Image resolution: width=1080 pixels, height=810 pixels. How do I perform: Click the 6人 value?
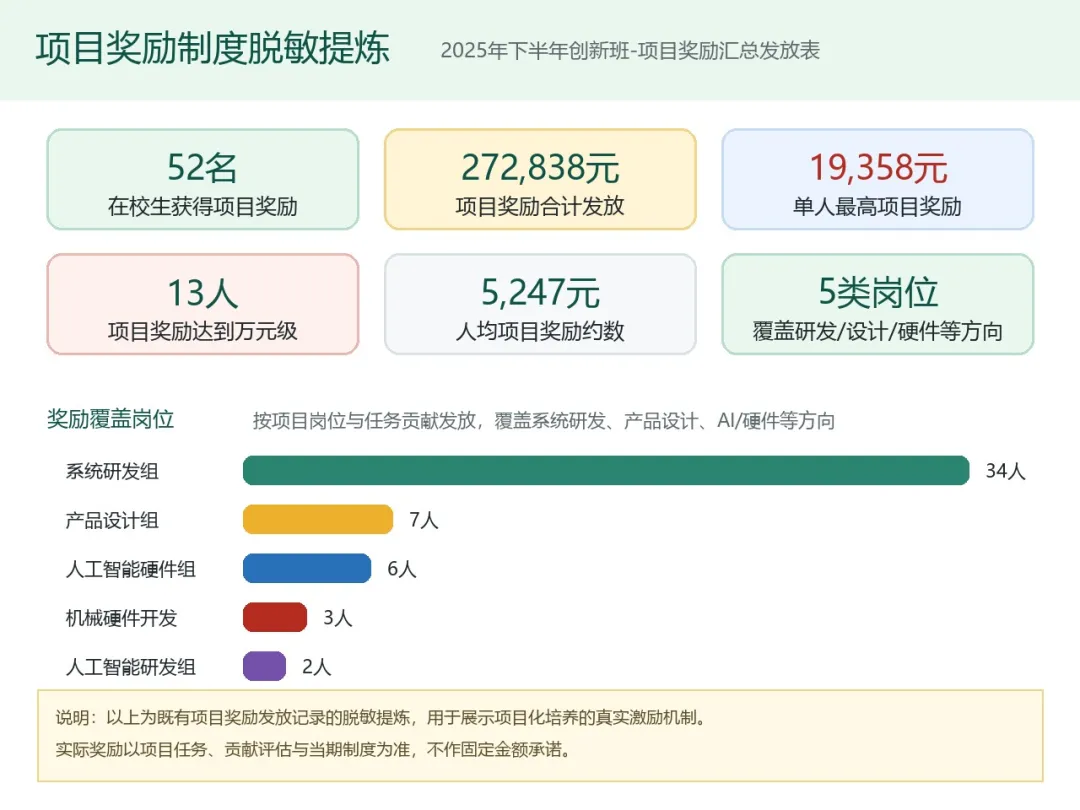click(x=402, y=569)
